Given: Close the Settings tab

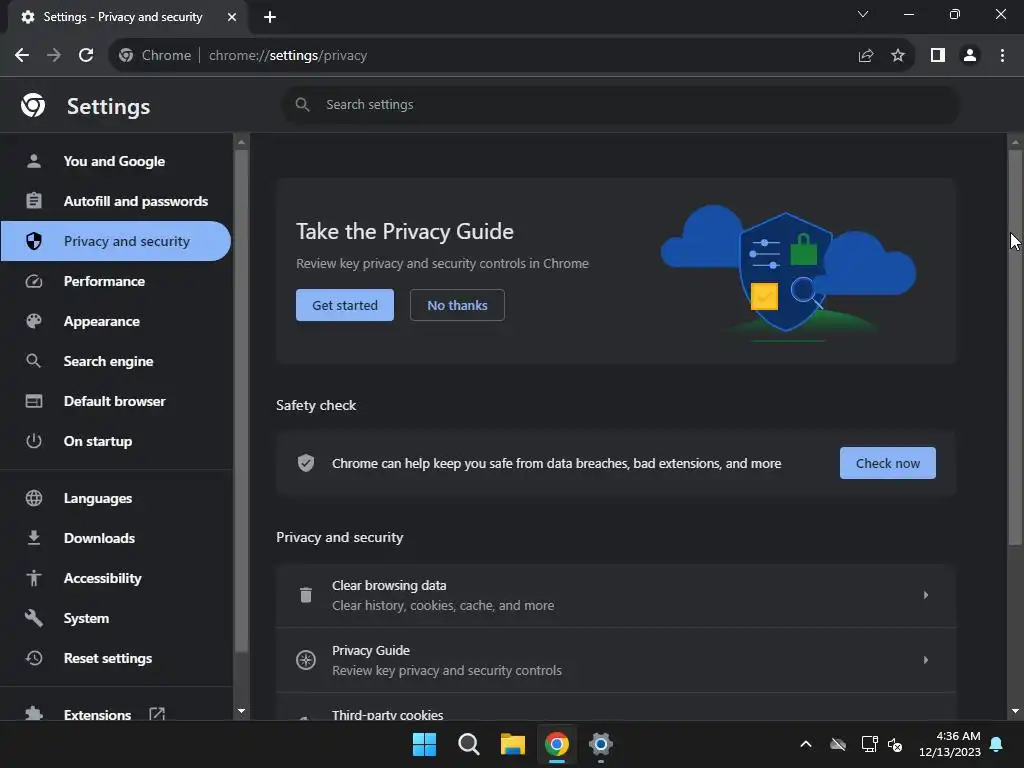Looking at the screenshot, I should (232, 17).
